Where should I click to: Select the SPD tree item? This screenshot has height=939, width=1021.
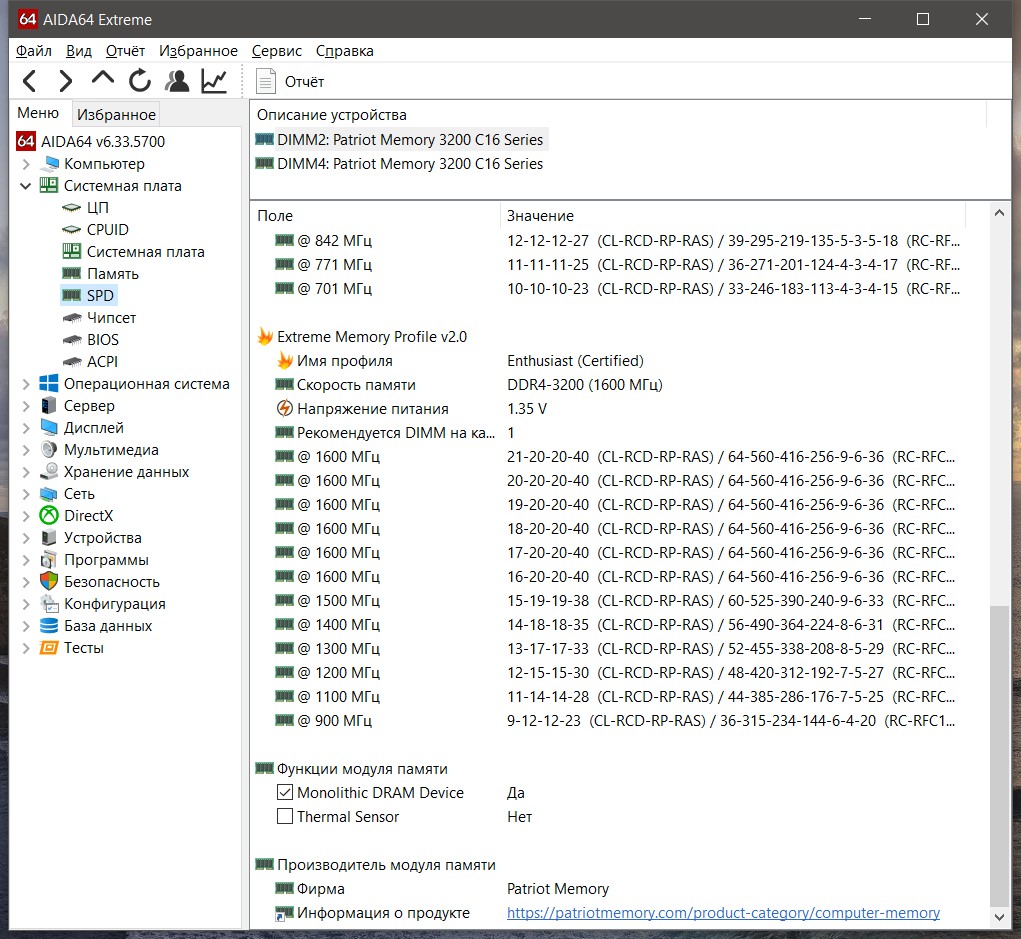(100, 296)
